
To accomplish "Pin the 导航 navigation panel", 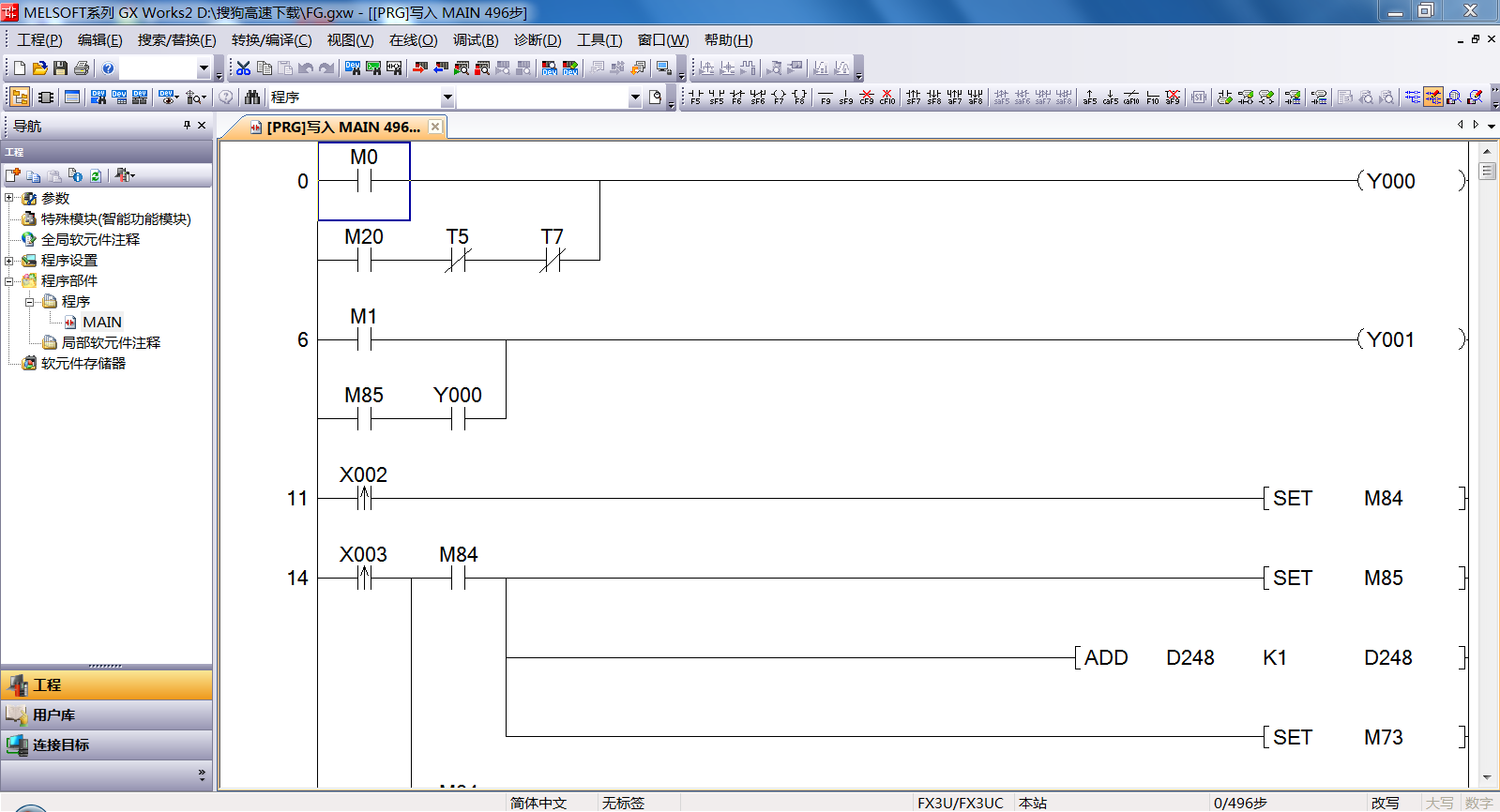I will [187, 125].
